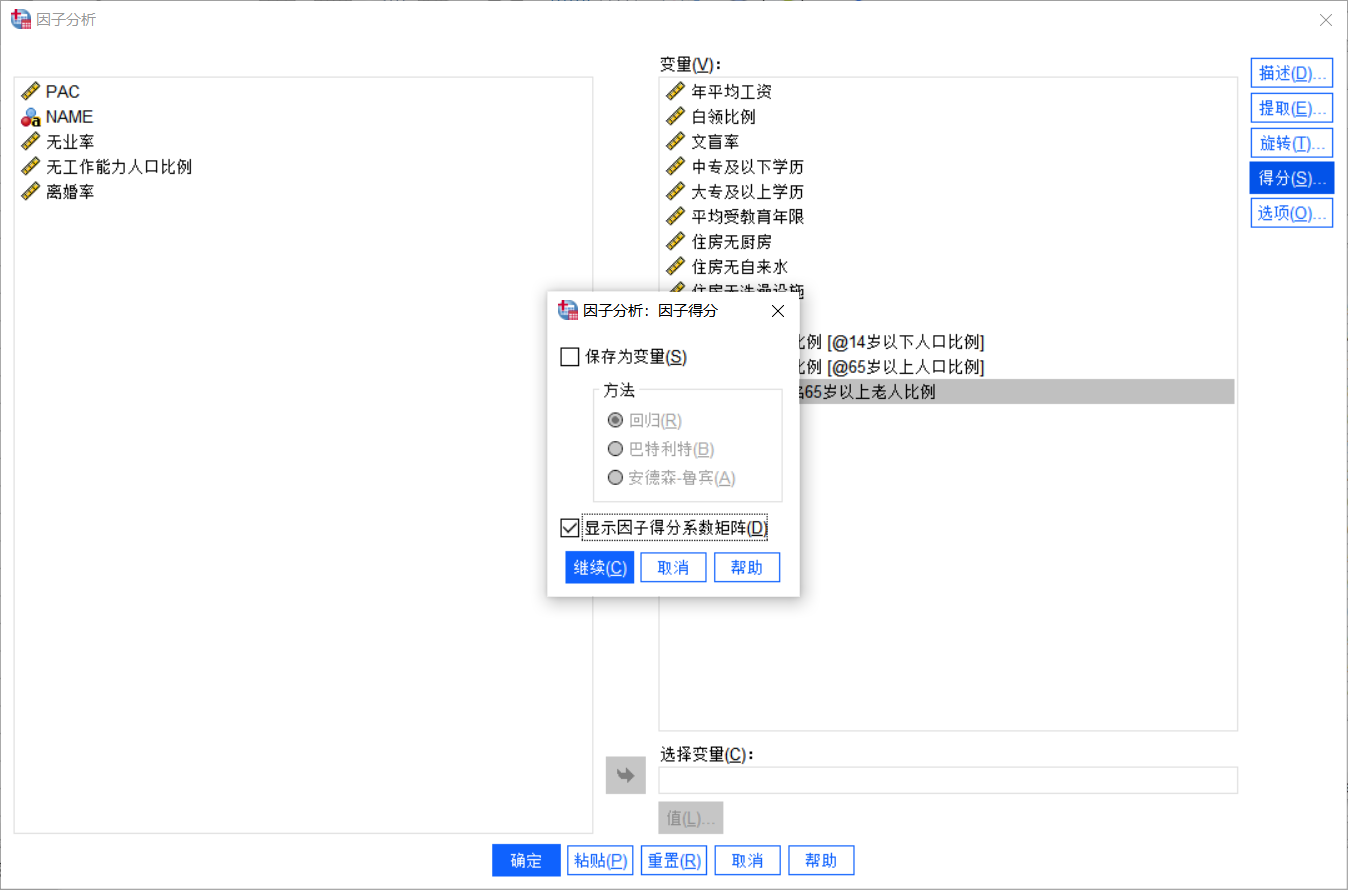Image resolution: width=1348 pixels, height=890 pixels.
Task: Click the SPSS logo in the 因子分析 title bar
Action: tap(20, 19)
